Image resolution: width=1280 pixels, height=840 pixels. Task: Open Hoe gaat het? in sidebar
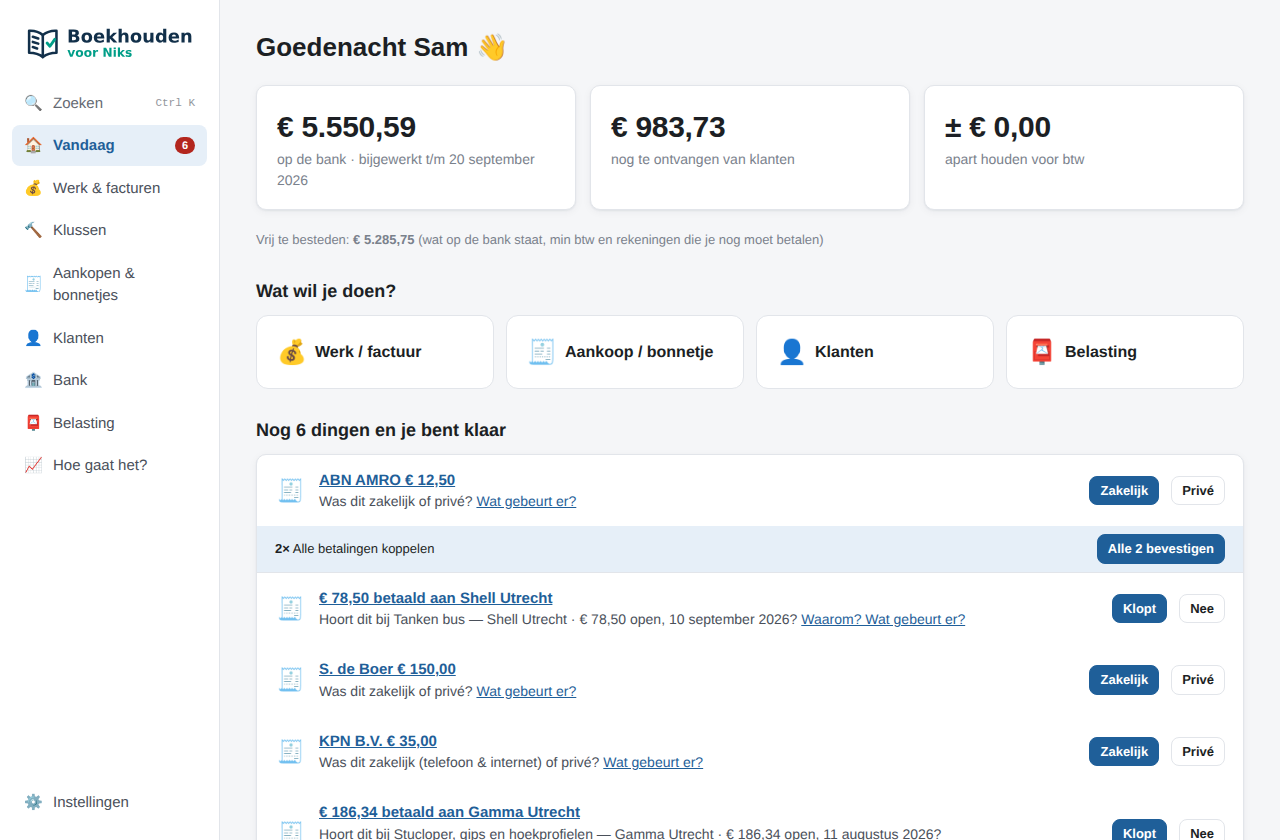110,465
